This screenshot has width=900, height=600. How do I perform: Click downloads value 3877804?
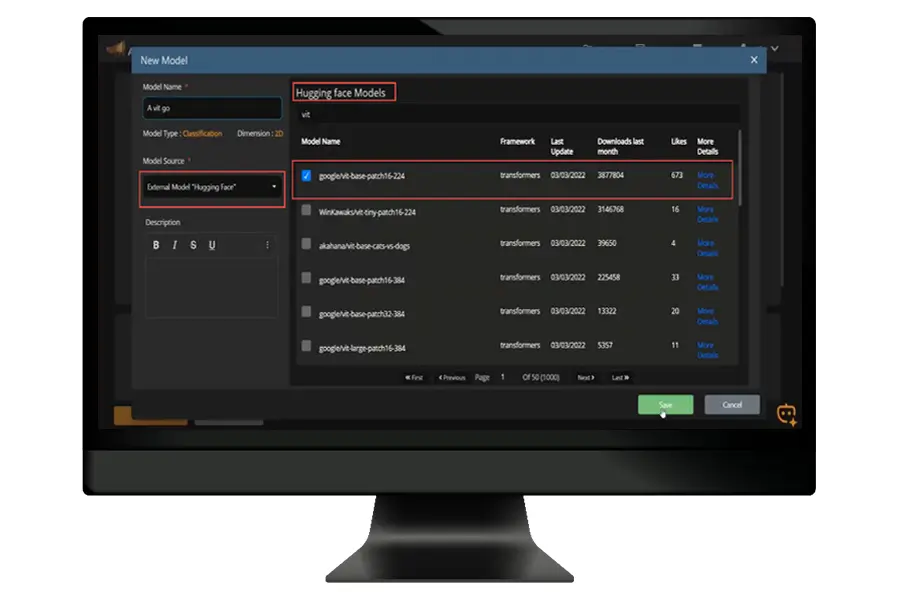coord(610,175)
